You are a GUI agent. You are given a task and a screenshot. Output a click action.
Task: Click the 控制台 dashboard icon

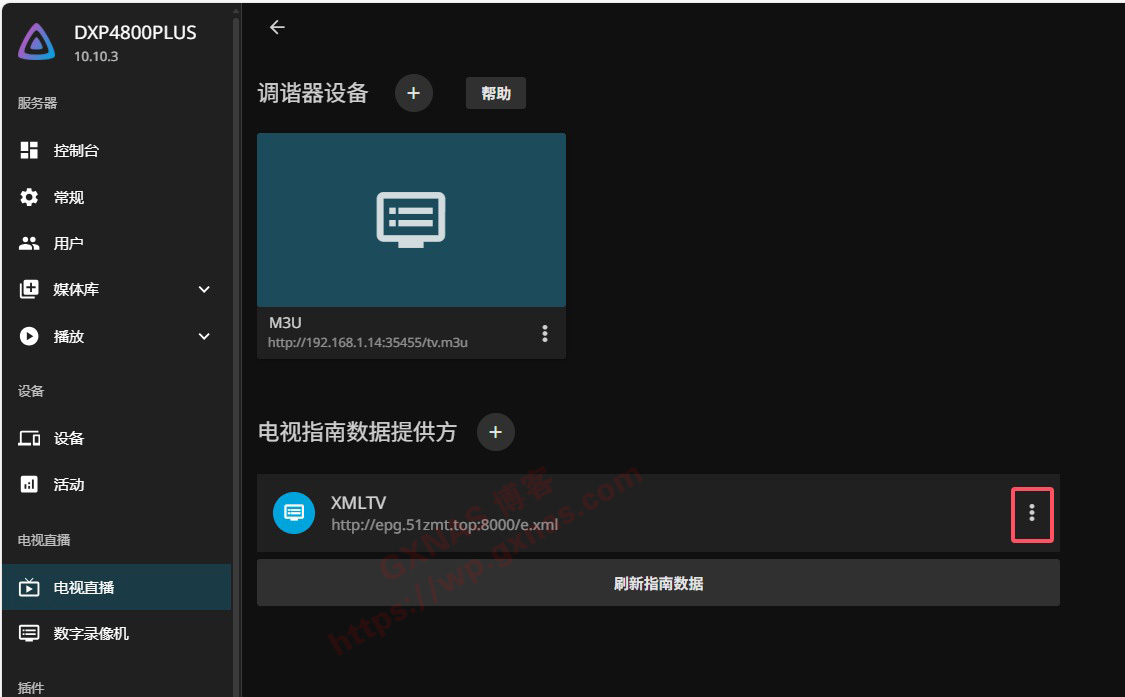coord(30,151)
